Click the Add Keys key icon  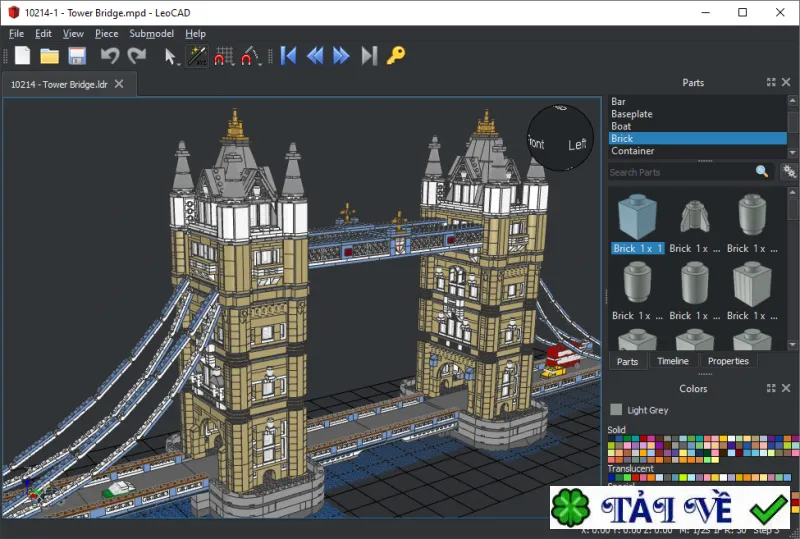coord(396,55)
